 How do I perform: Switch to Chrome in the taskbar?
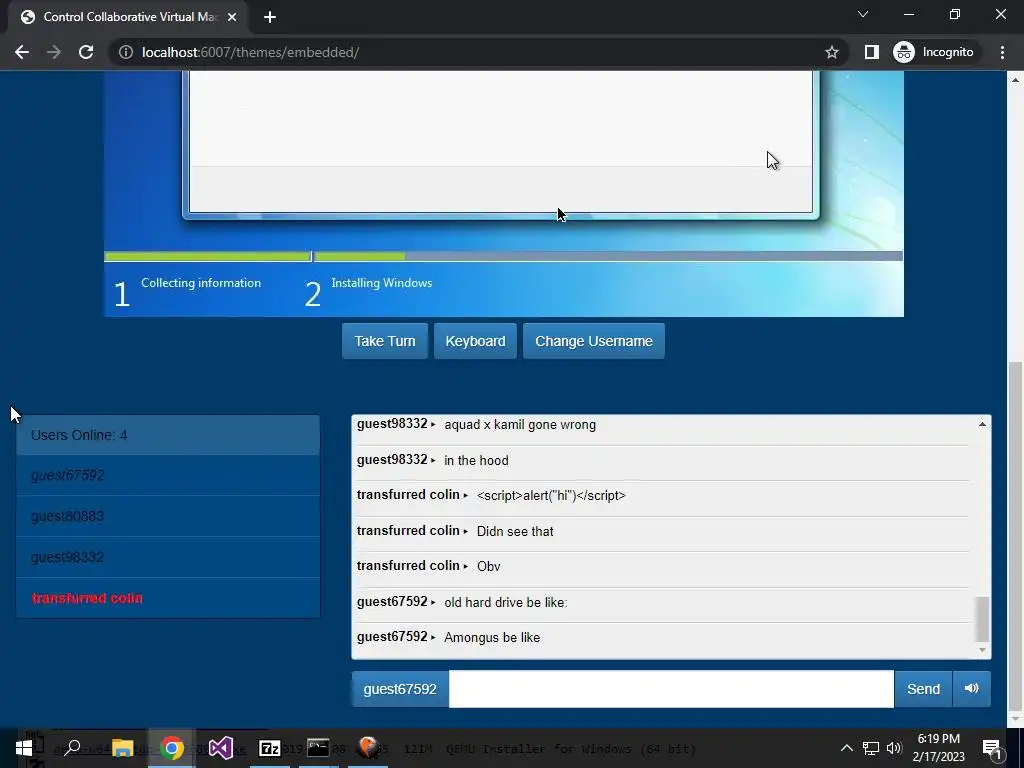(x=171, y=748)
